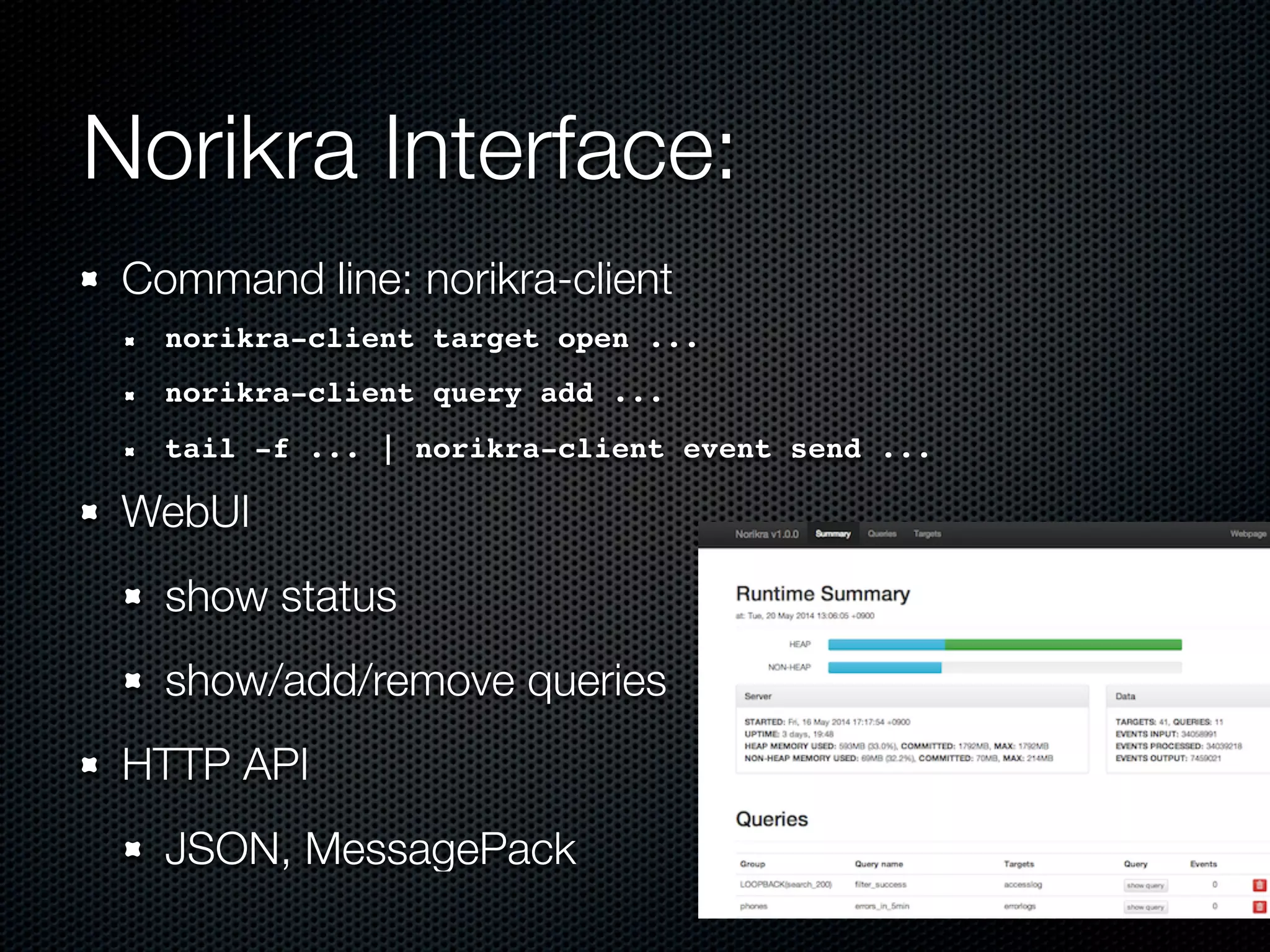Click the 'JSON, MessagePack' bullet
The image size is (1270, 952).
pos(370,849)
